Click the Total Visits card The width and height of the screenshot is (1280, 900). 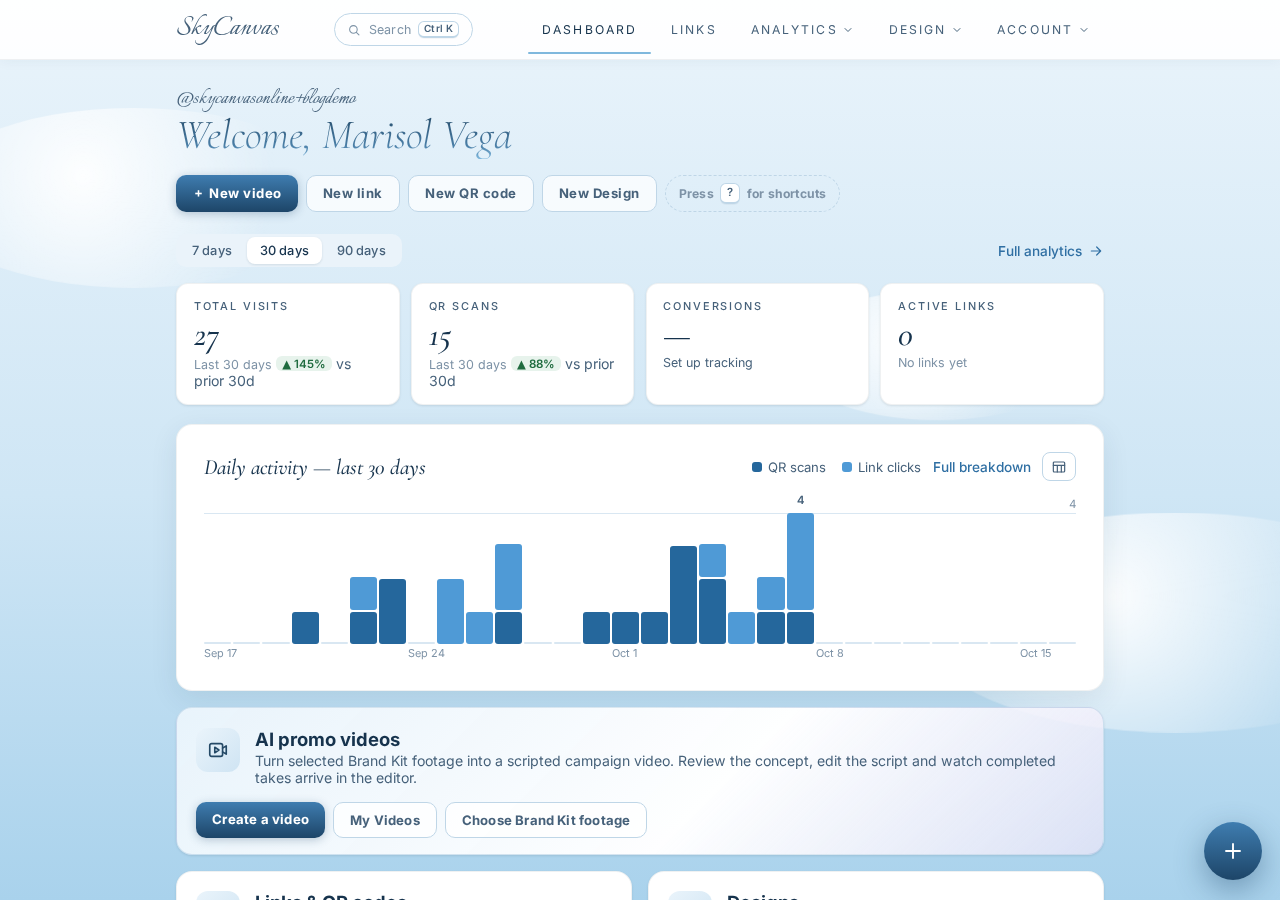point(288,344)
